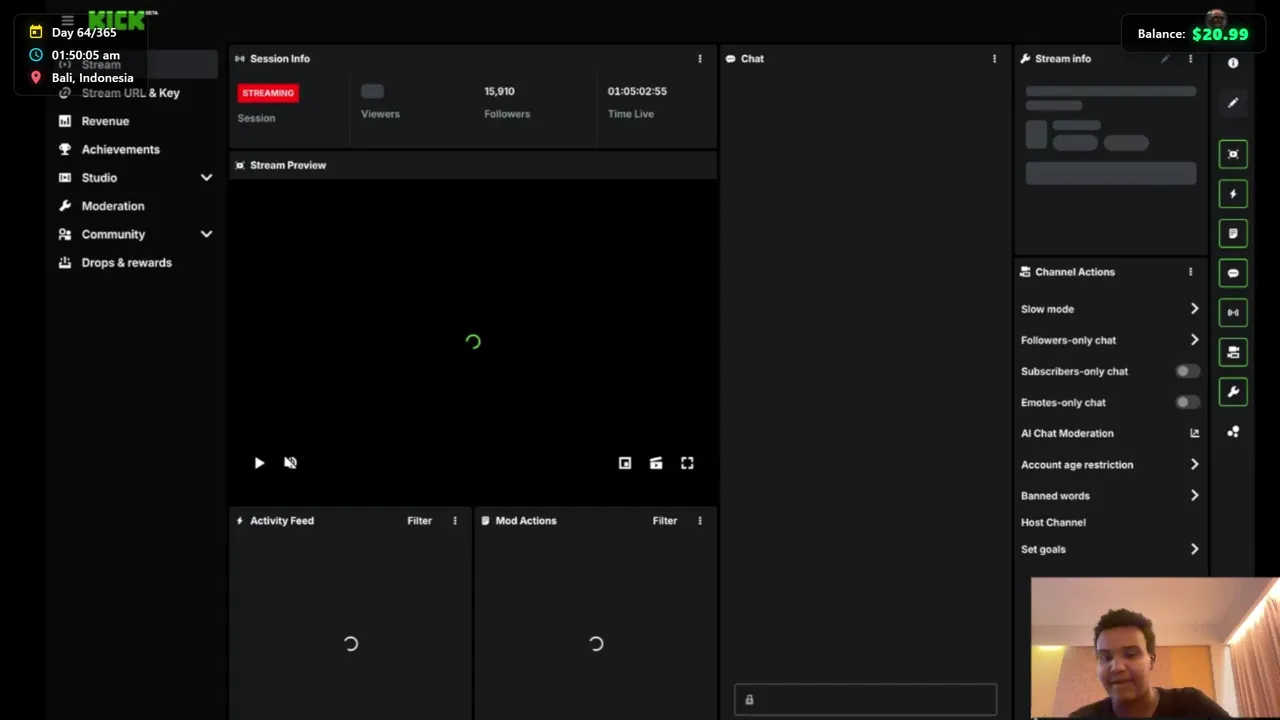Open the Activity Feed Filter
The width and height of the screenshot is (1280, 720).
click(x=419, y=521)
